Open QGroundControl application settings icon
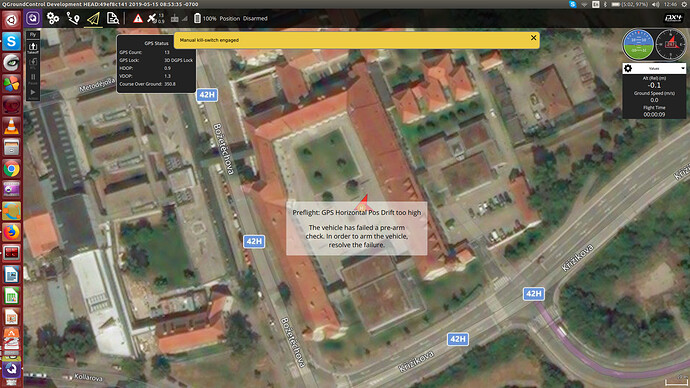Image resolution: width=690 pixels, height=388 pixels. pyautogui.click(x=33, y=18)
